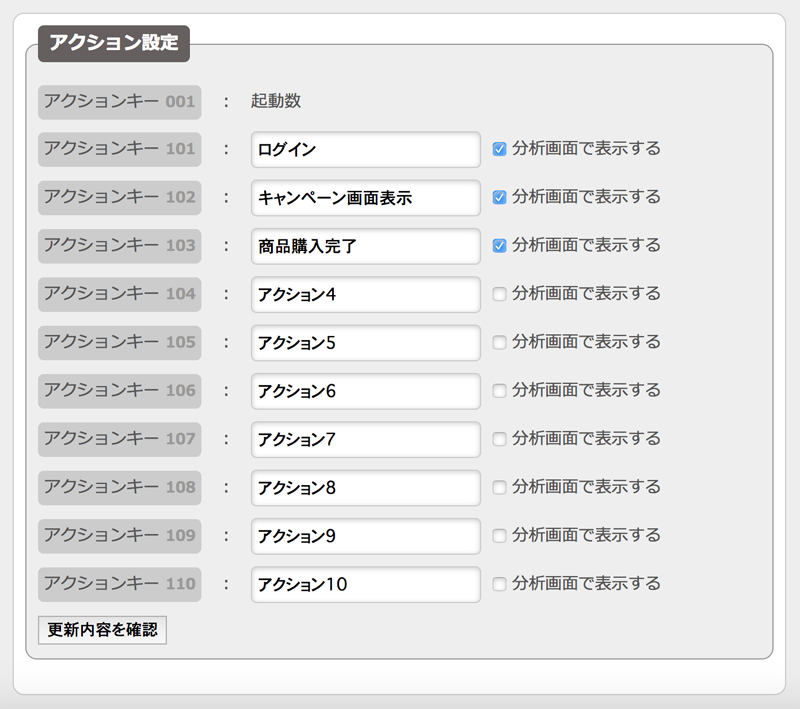Screen dimensions: 800x709
Task: Focus the アクション7 input field
Action: pyautogui.click(x=366, y=440)
